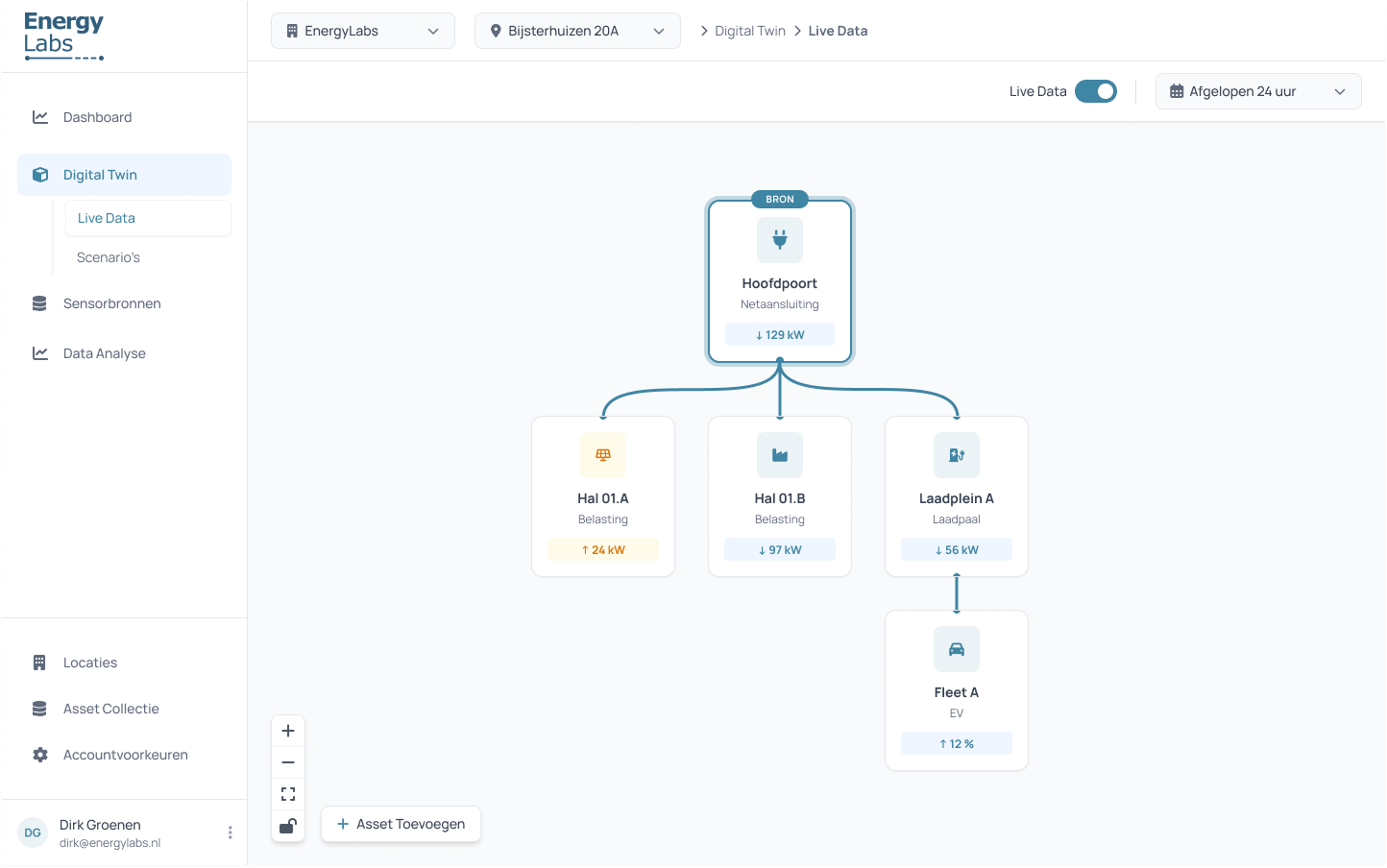Enable fullscreen view of the canvas
1387x868 pixels.
point(287,794)
